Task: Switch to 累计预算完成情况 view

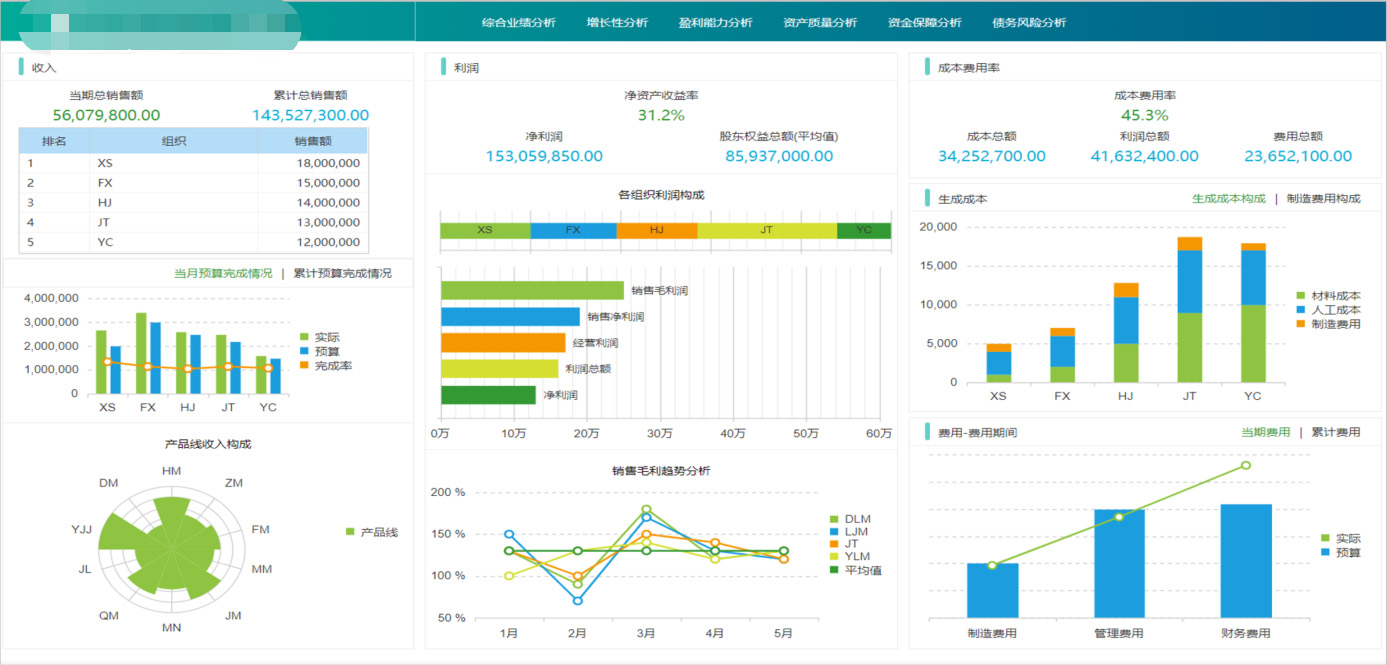Action: [x=342, y=273]
